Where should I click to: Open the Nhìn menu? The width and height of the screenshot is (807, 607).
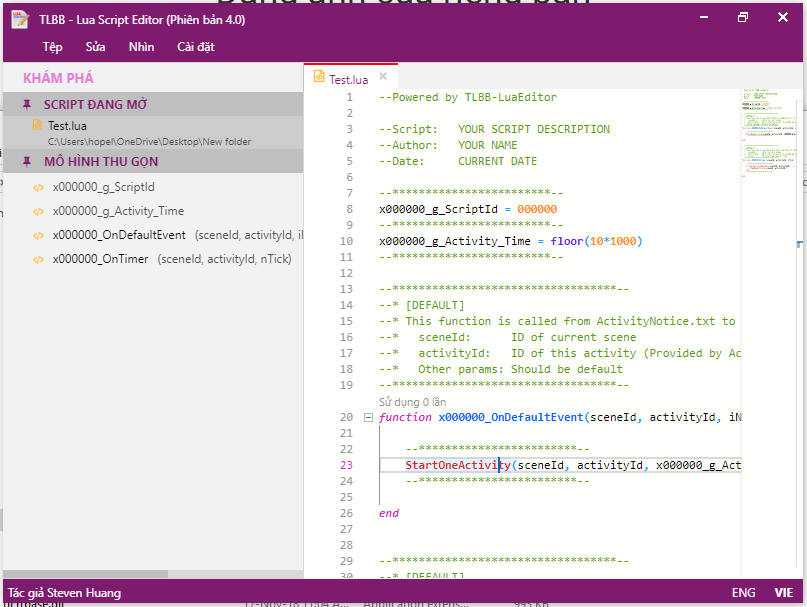click(x=141, y=47)
